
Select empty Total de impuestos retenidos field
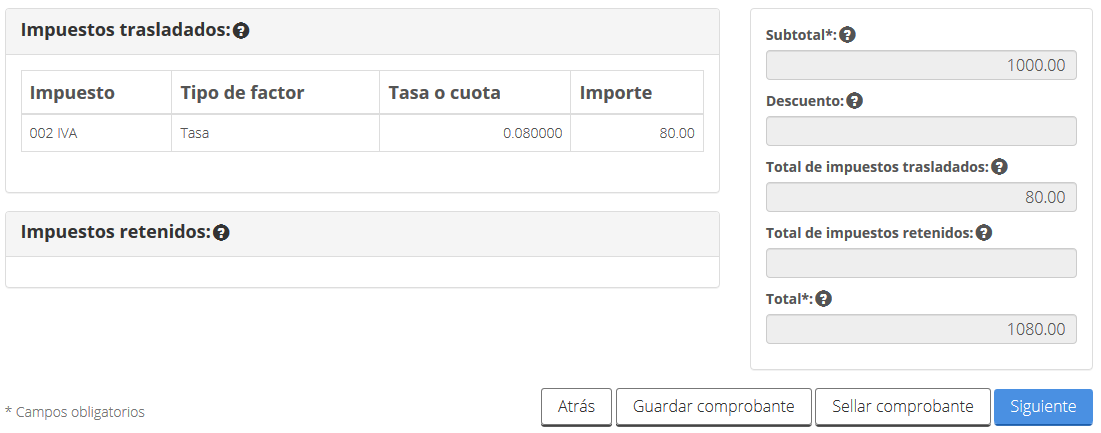coord(921,263)
